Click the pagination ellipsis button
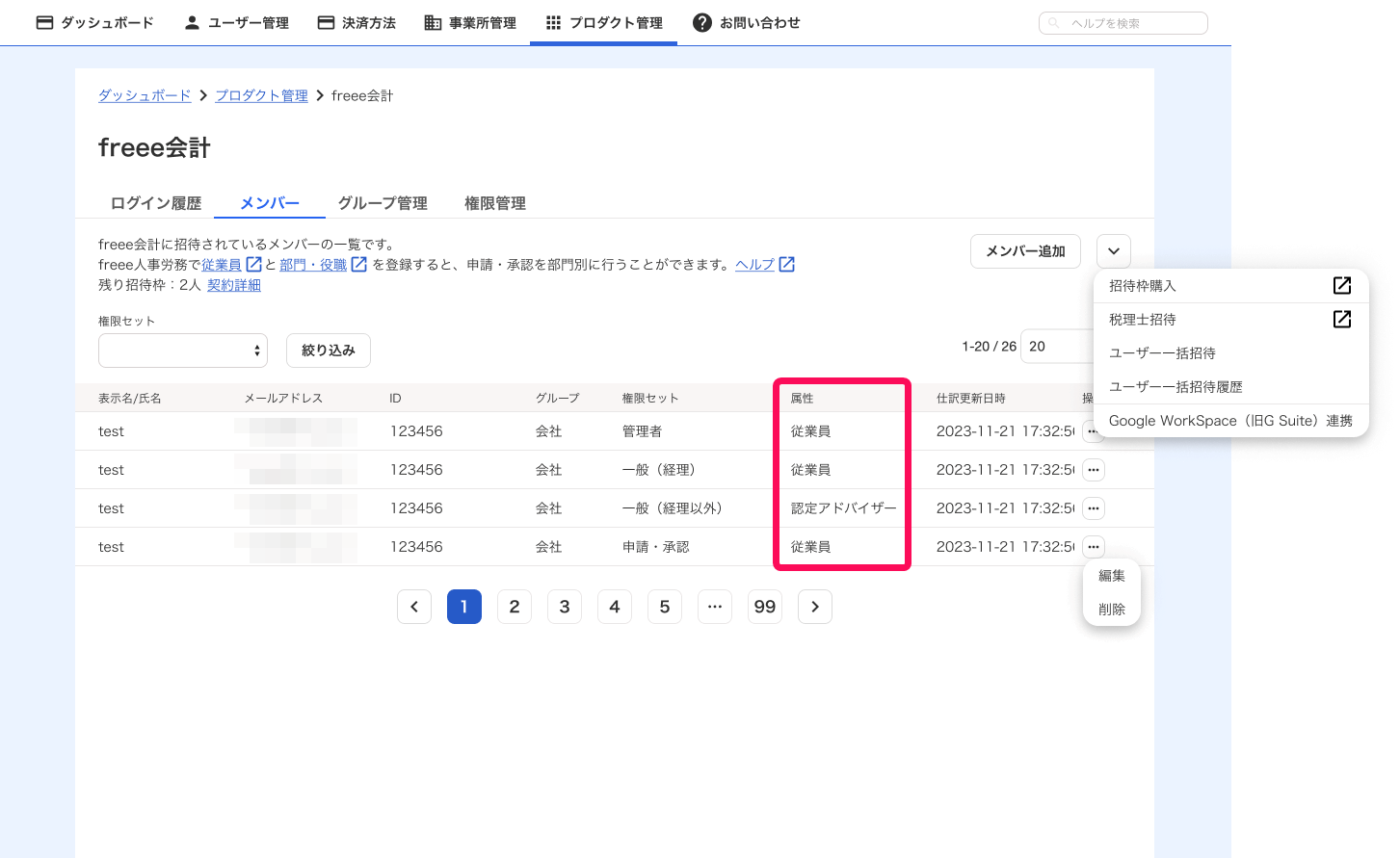Viewport: 1400px width, 858px height. [715, 607]
